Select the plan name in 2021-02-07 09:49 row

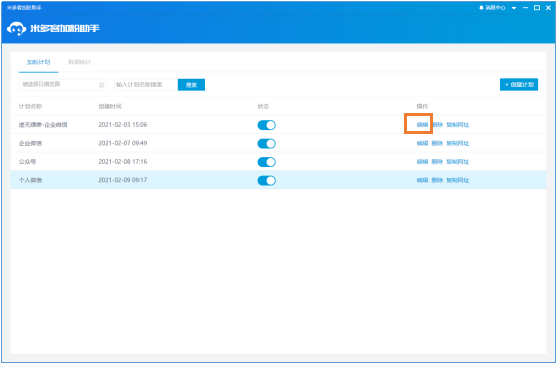coord(30,143)
